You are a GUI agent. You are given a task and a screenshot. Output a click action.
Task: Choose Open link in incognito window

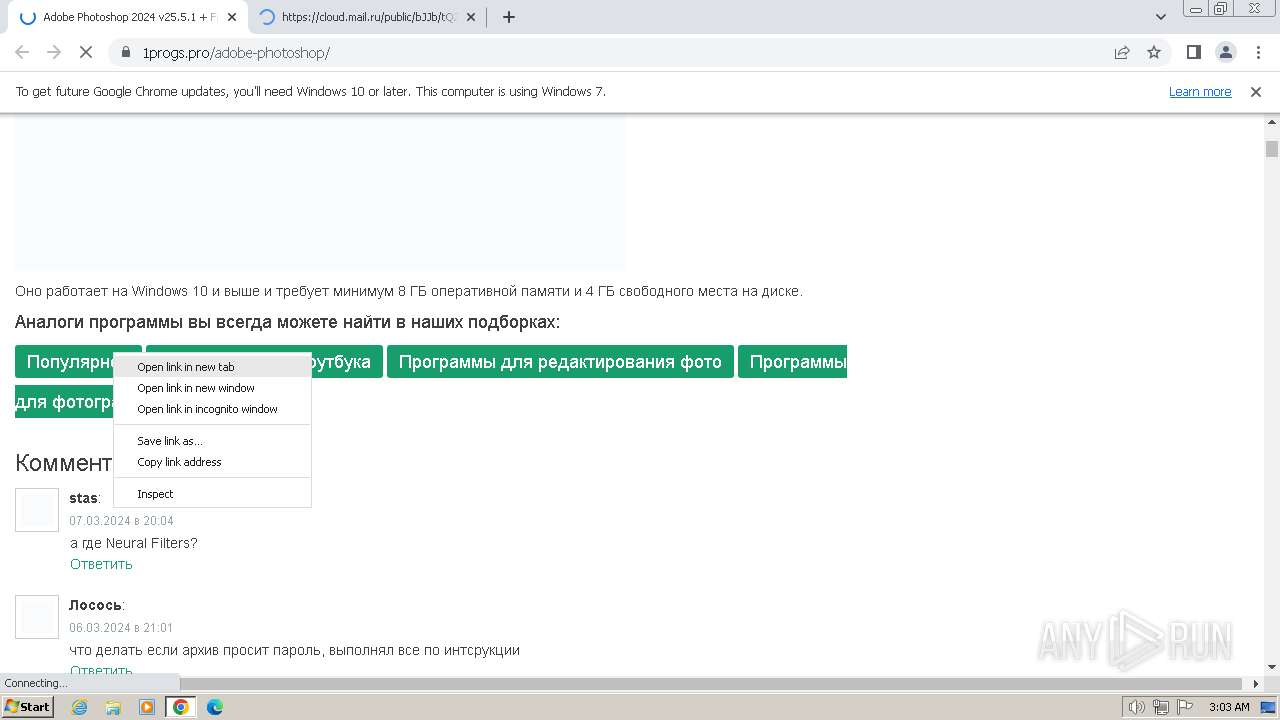pyautogui.click(x=212, y=409)
